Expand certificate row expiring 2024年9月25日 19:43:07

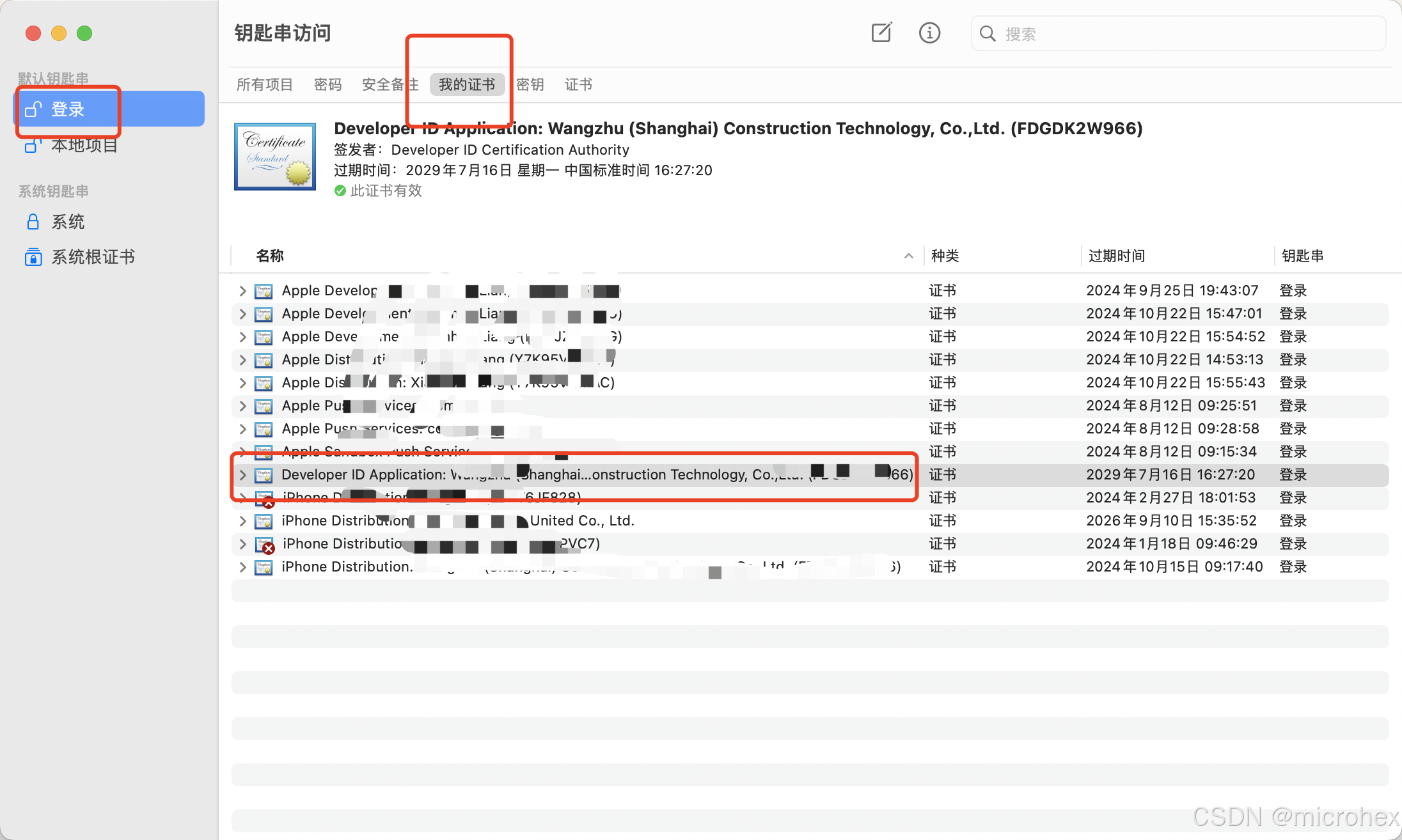coord(242,291)
